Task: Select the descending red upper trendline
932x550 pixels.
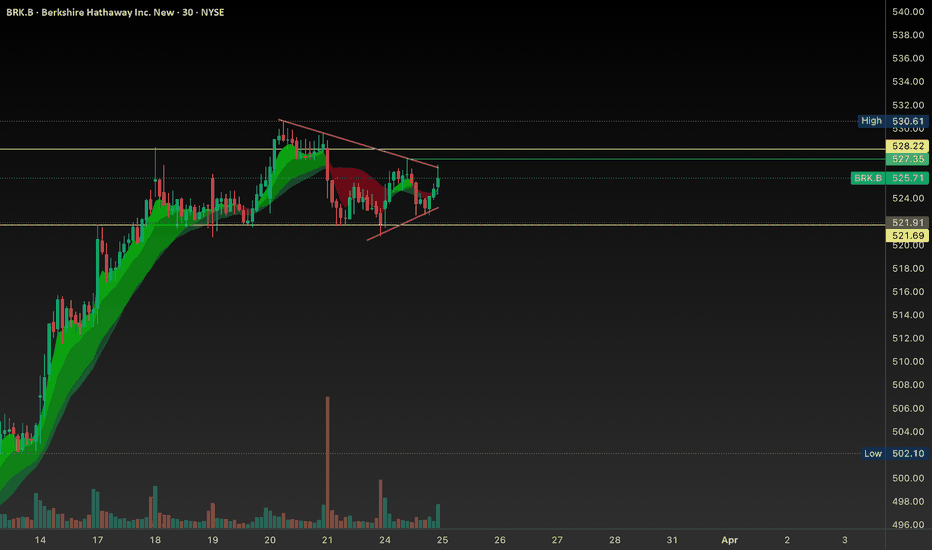Action: (358, 143)
